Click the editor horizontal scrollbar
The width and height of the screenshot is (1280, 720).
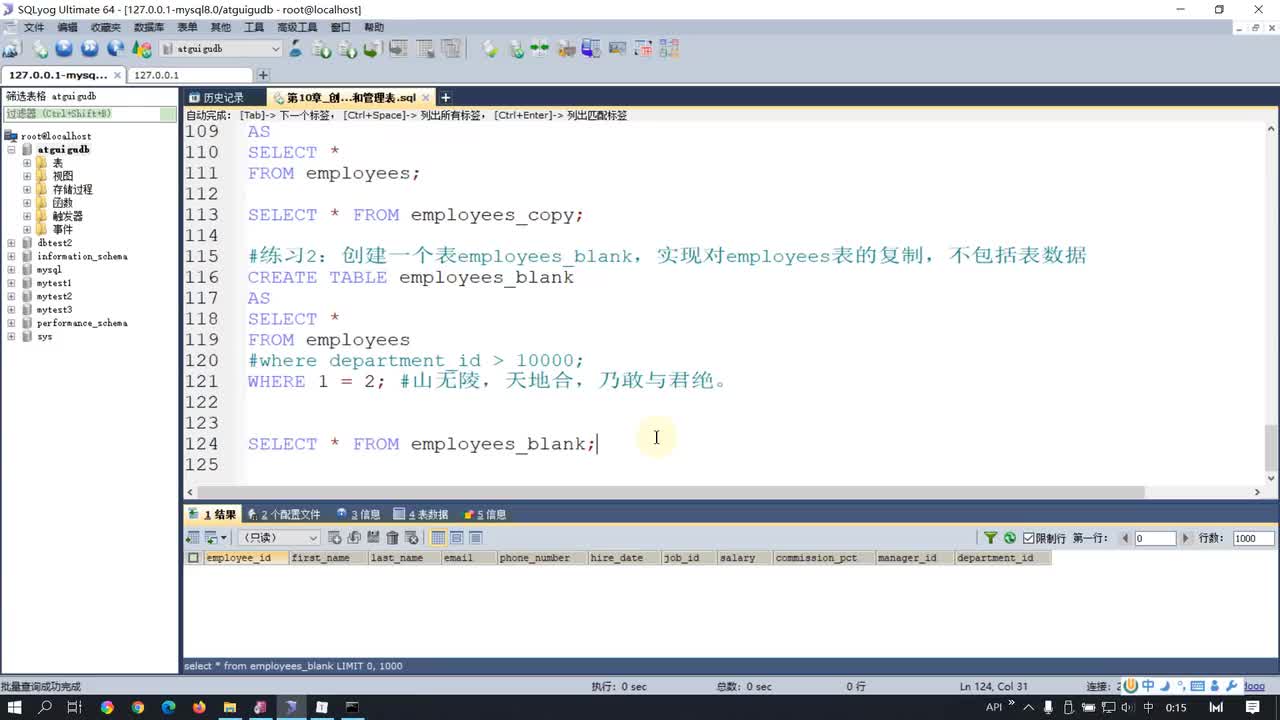point(670,492)
